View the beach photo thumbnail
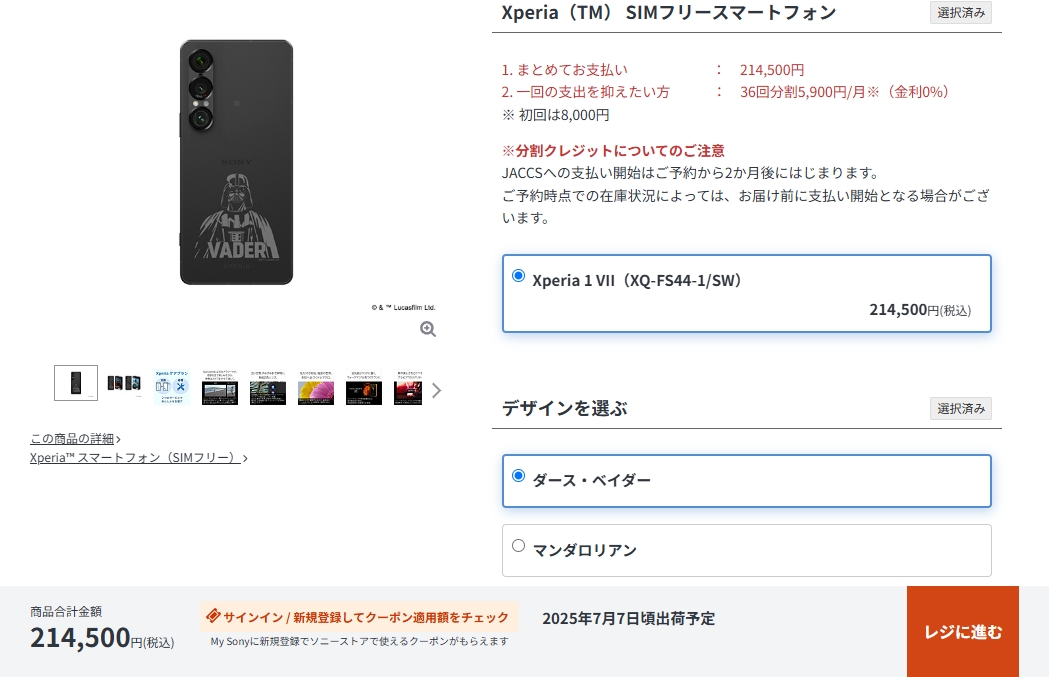Screen dimensions: 1049x677 point(220,387)
